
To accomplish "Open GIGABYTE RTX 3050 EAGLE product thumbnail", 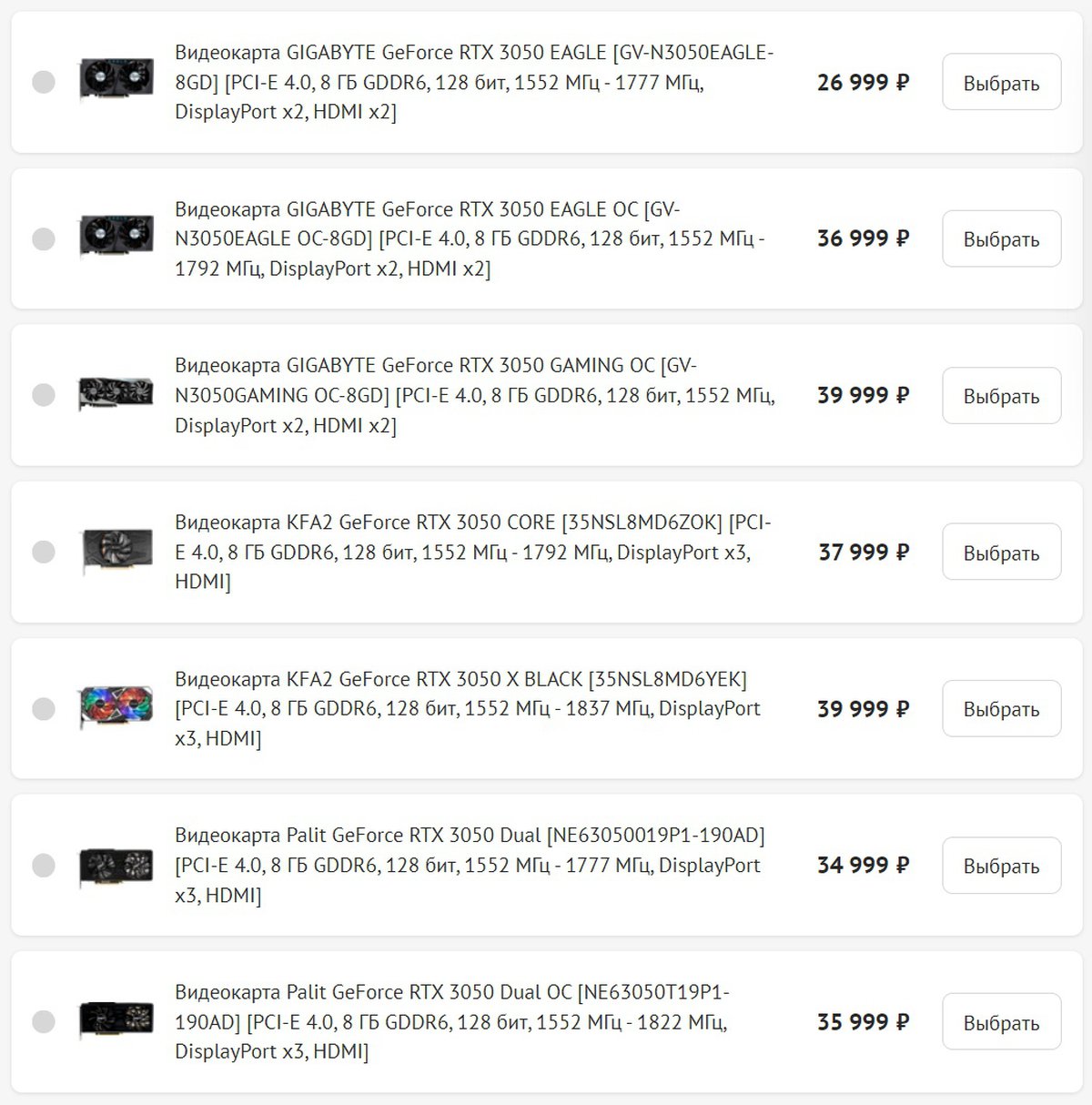I will [116, 80].
